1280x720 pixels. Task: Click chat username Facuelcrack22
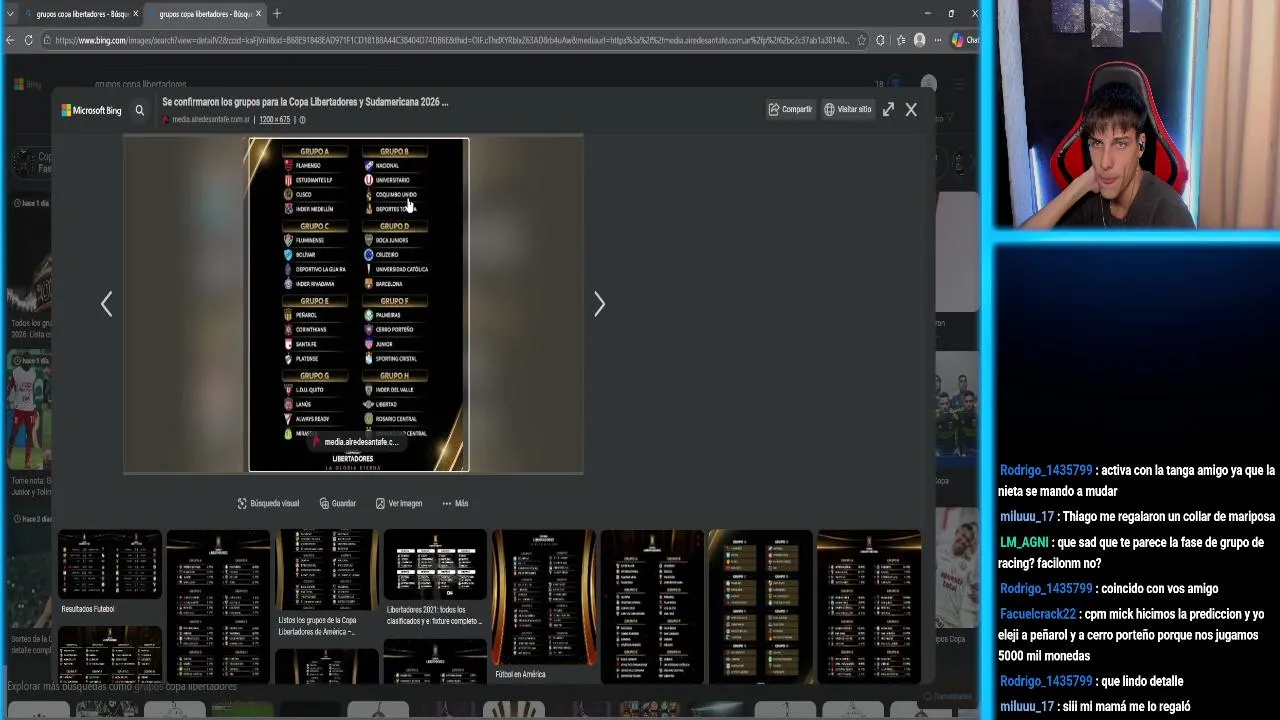(1038, 614)
